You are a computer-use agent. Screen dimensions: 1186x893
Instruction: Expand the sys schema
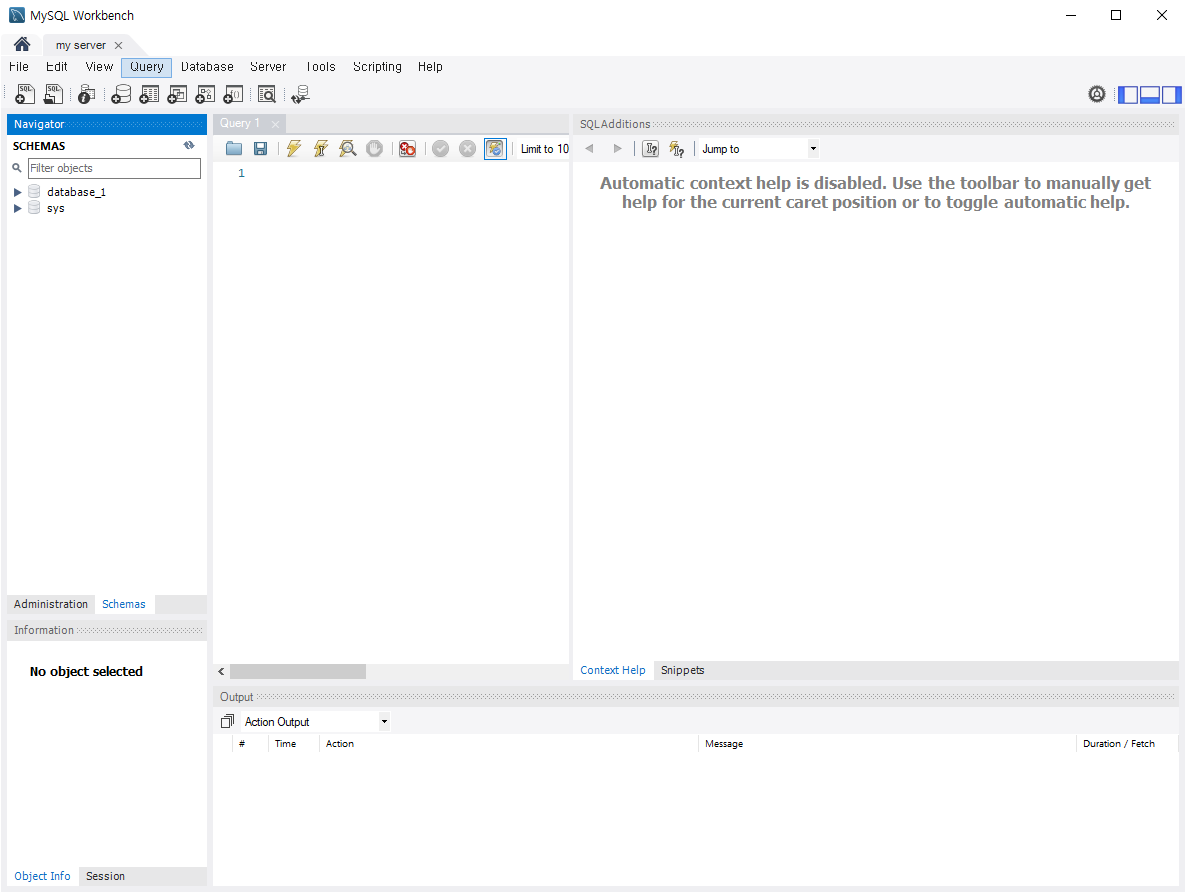[17, 208]
